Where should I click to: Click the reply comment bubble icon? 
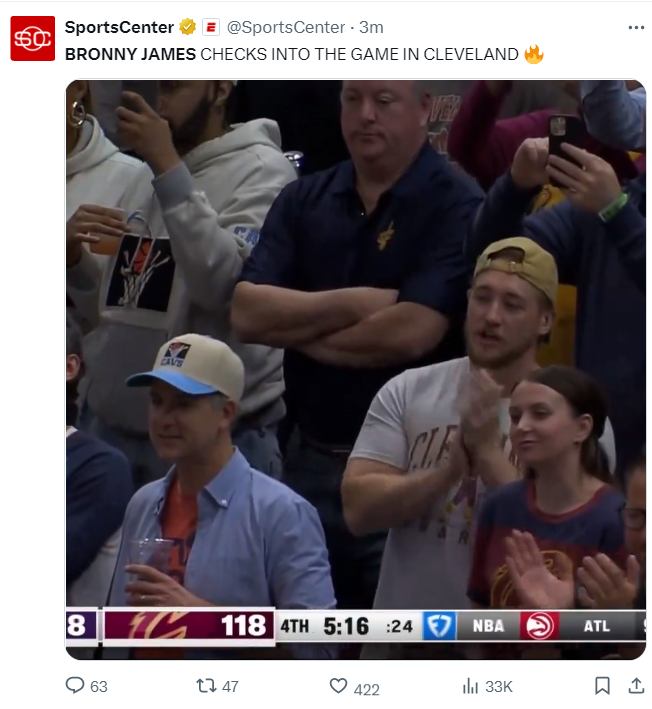[75, 685]
